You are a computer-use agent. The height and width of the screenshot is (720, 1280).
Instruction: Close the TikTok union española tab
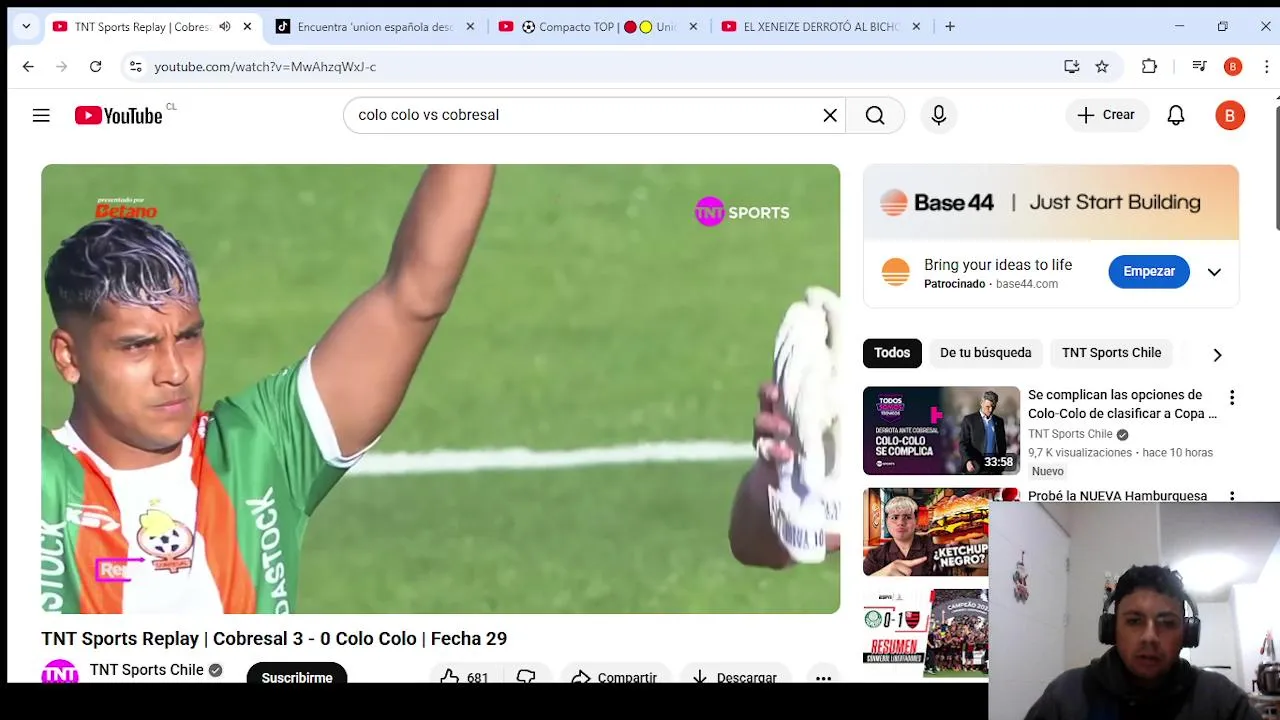470,27
